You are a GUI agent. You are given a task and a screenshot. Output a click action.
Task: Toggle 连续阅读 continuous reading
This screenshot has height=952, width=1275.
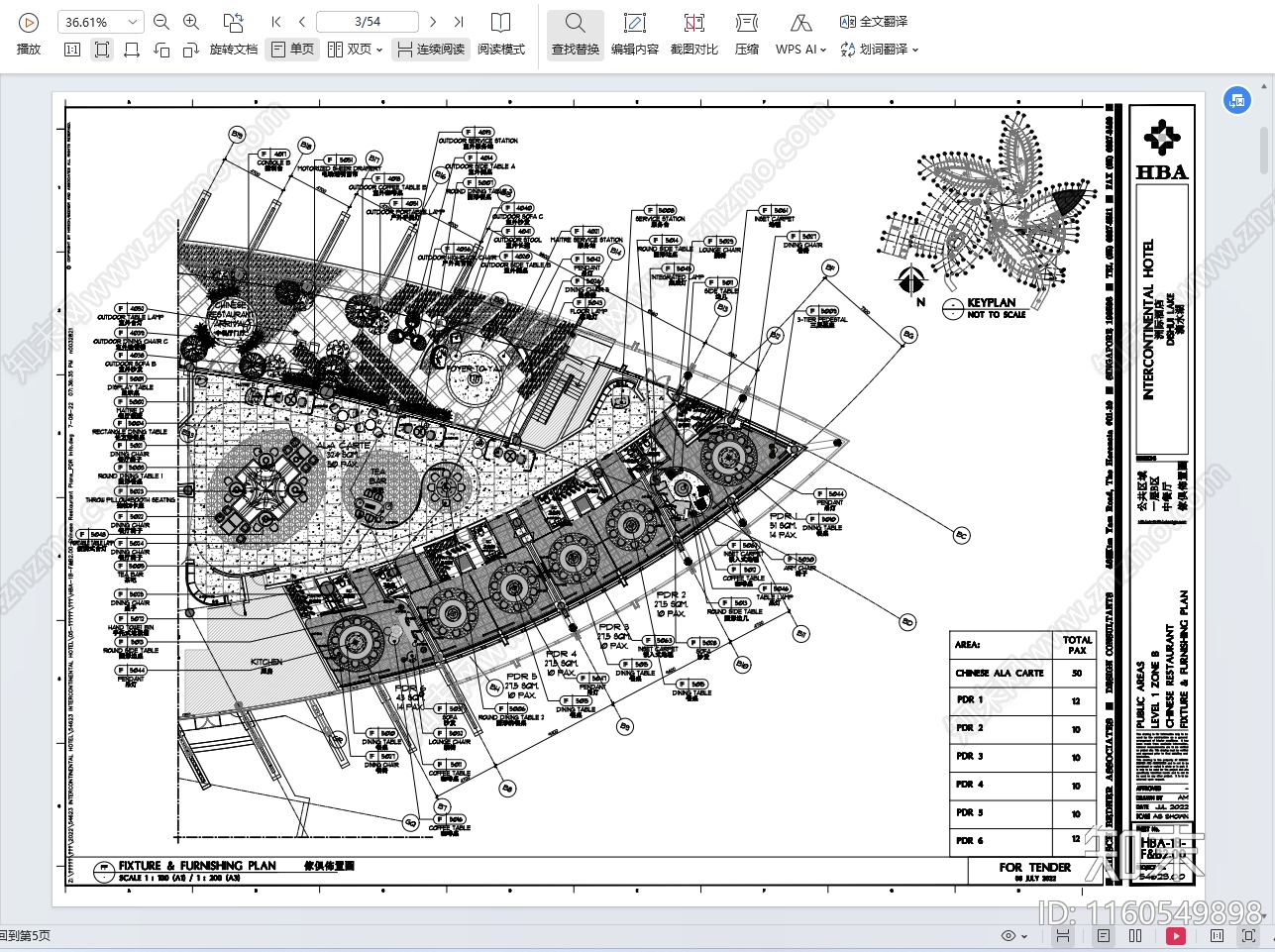[x=431, y=50]
